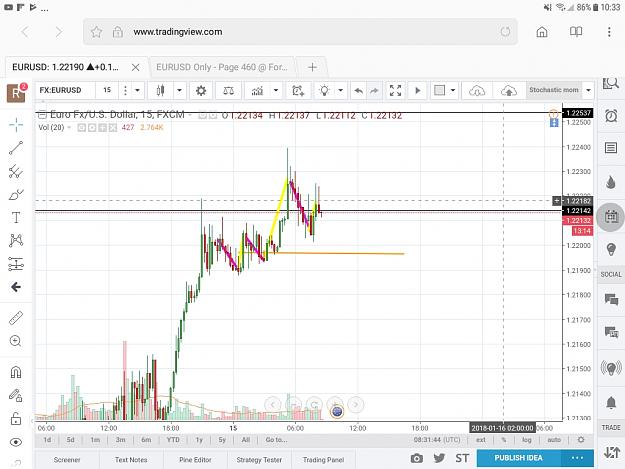Image resolution: width=625 pixels, height=469 pixels.
Task: Expand the lightbulb dropdown arrow
Action: (x=340, y=90)
